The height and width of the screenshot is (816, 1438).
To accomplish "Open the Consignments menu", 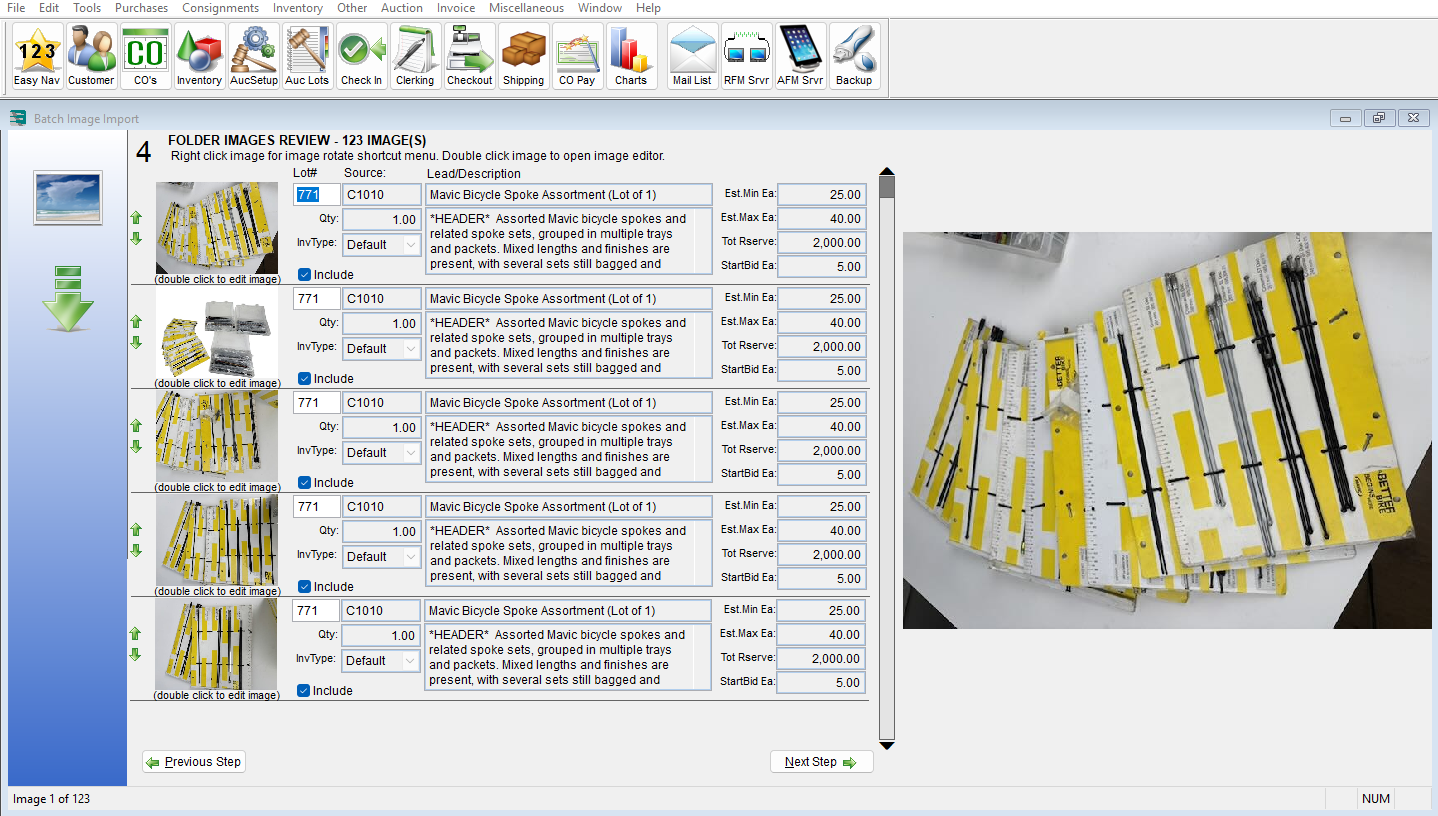I will 221,8.
